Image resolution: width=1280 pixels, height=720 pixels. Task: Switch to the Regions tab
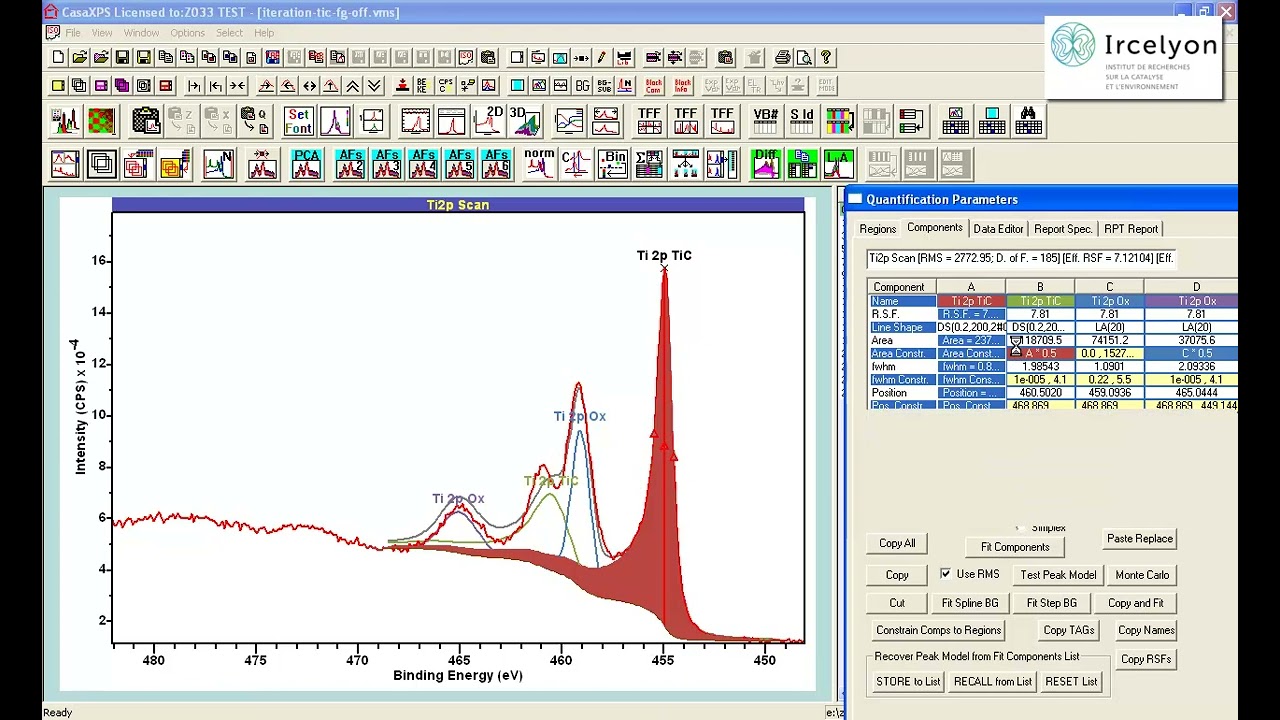click(x=878, y=229)
